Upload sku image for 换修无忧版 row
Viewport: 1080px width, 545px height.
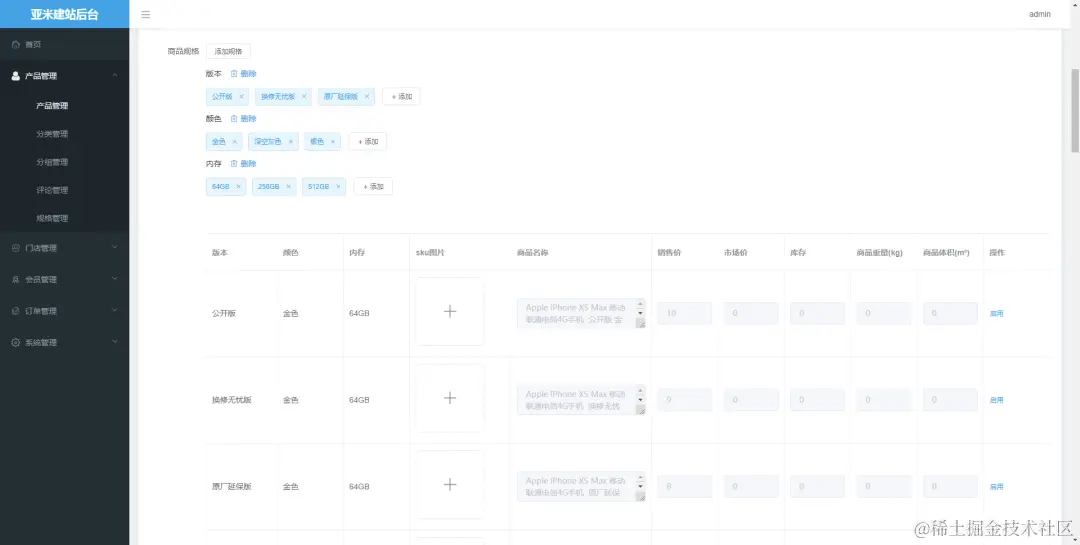tap(450, 398)
